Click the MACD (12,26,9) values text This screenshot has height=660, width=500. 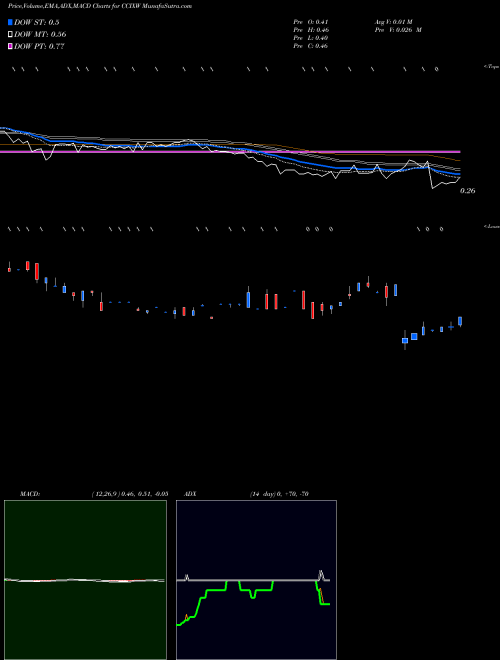pyautogui.click(x=130, y=494)
